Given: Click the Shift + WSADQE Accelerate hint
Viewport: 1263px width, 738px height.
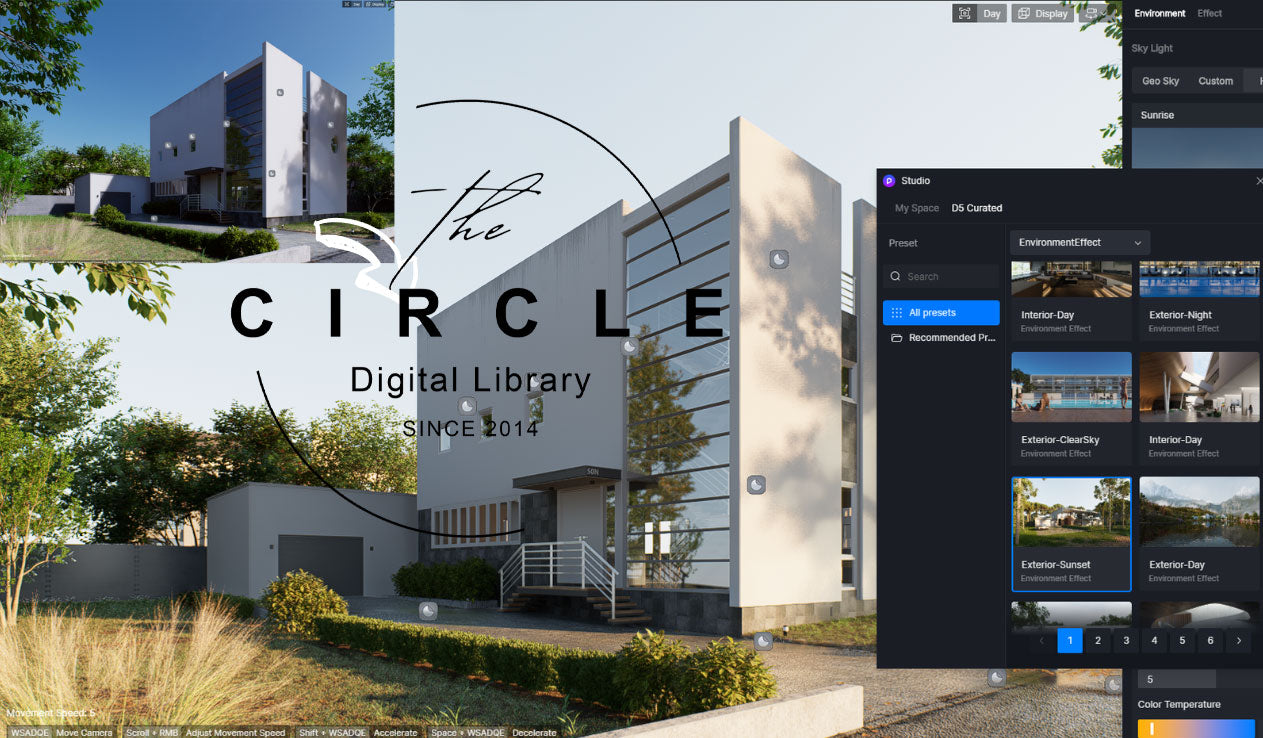Looking at the screenshot, I should pos(358,733).
